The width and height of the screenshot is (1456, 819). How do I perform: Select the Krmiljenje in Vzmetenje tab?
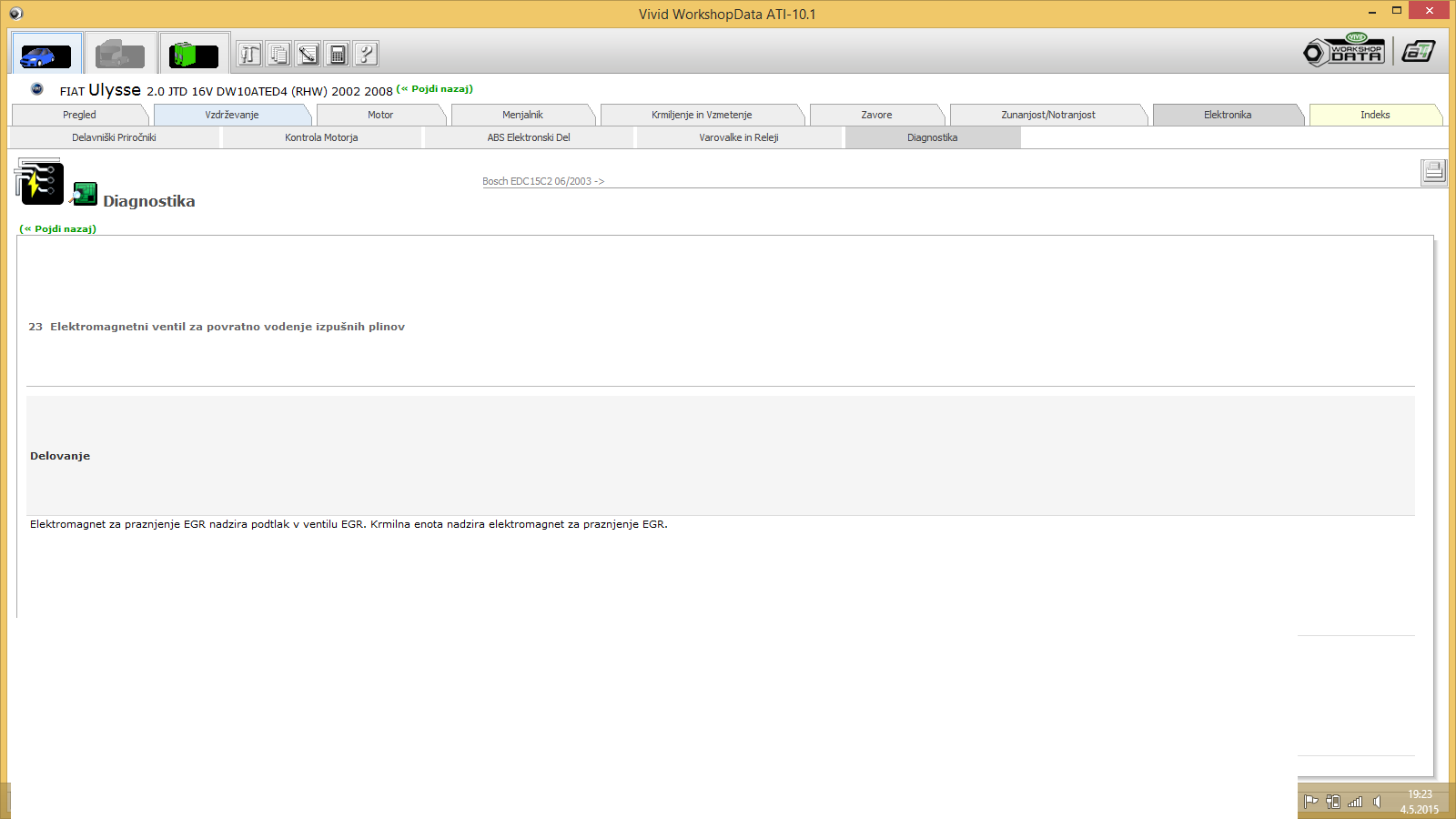pos(702,115)
